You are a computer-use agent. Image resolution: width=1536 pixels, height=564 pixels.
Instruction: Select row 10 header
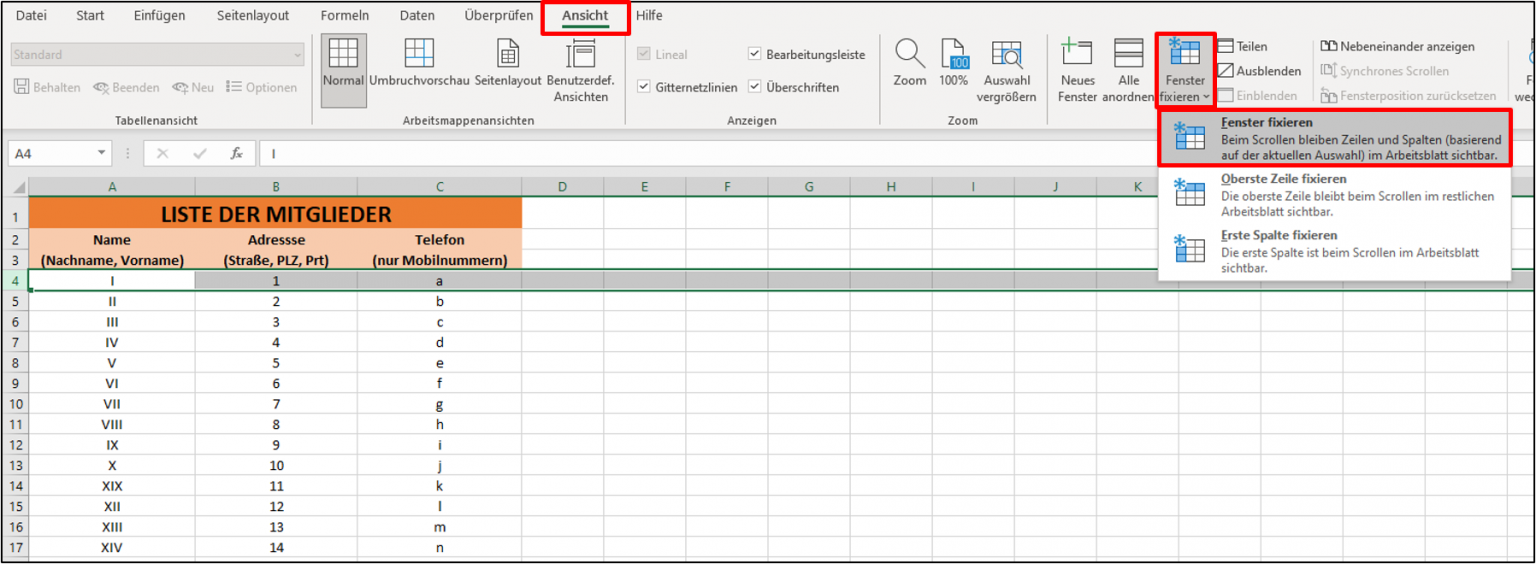click(15, 404)
